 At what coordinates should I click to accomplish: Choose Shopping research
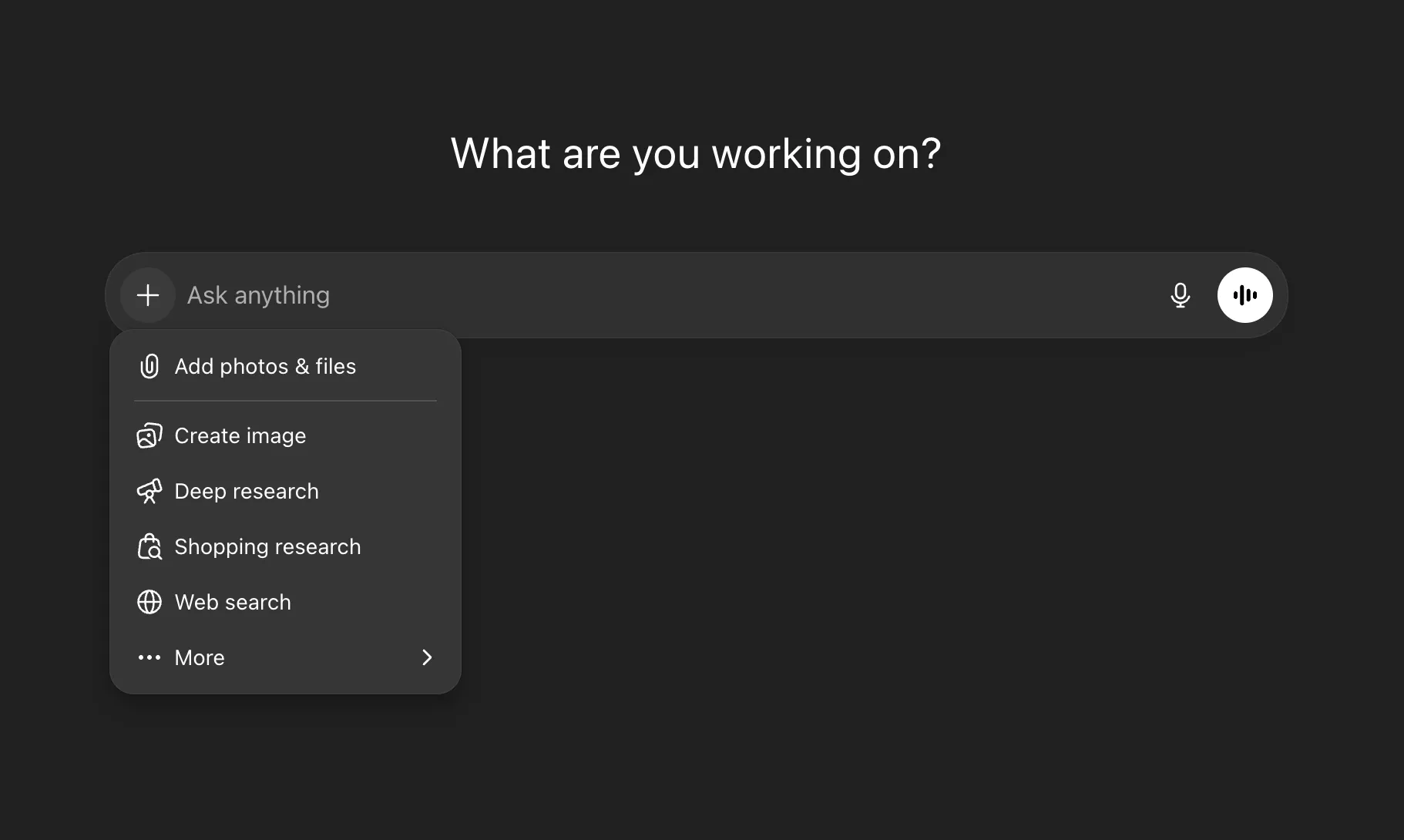267,546
